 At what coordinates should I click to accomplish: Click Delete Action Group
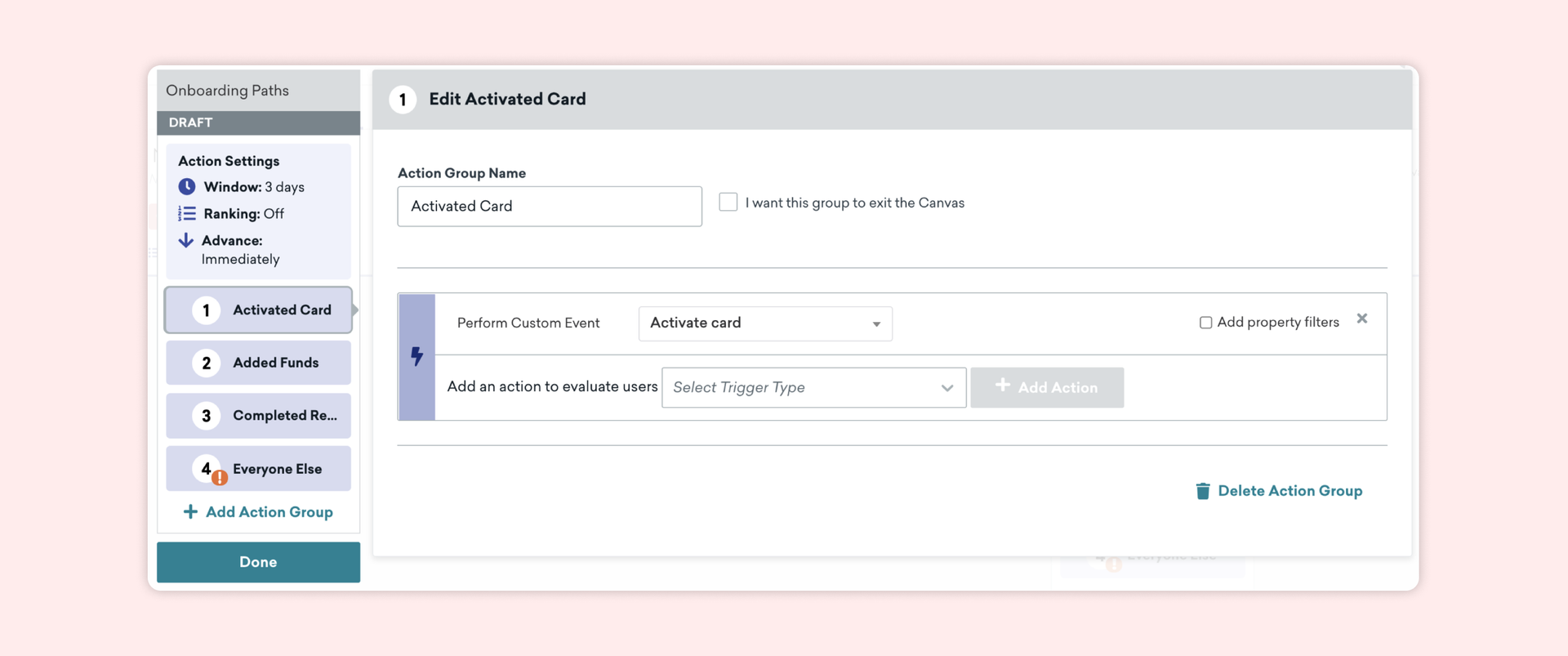(x=1279, y=491)
